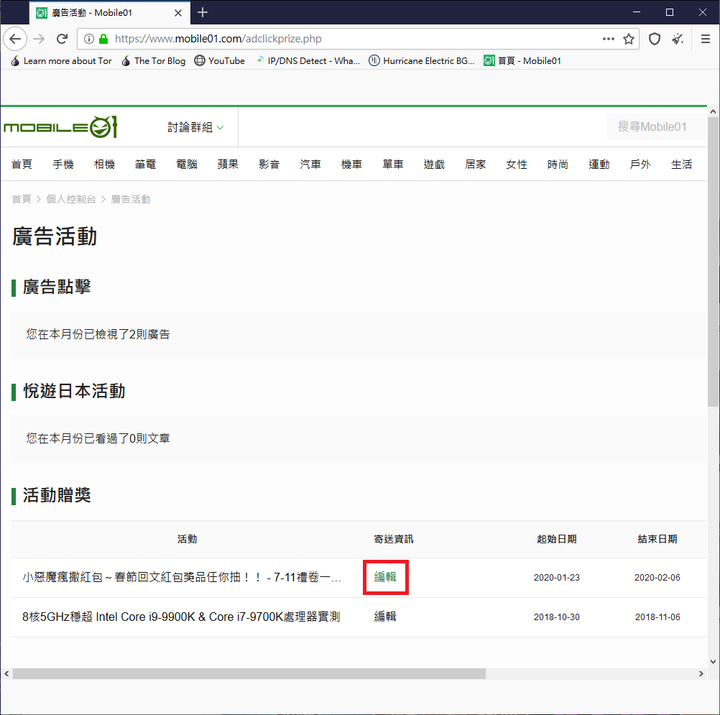Open IP/DNS Detect bookmark
The image size is (720, 715).
pos(308,61)
